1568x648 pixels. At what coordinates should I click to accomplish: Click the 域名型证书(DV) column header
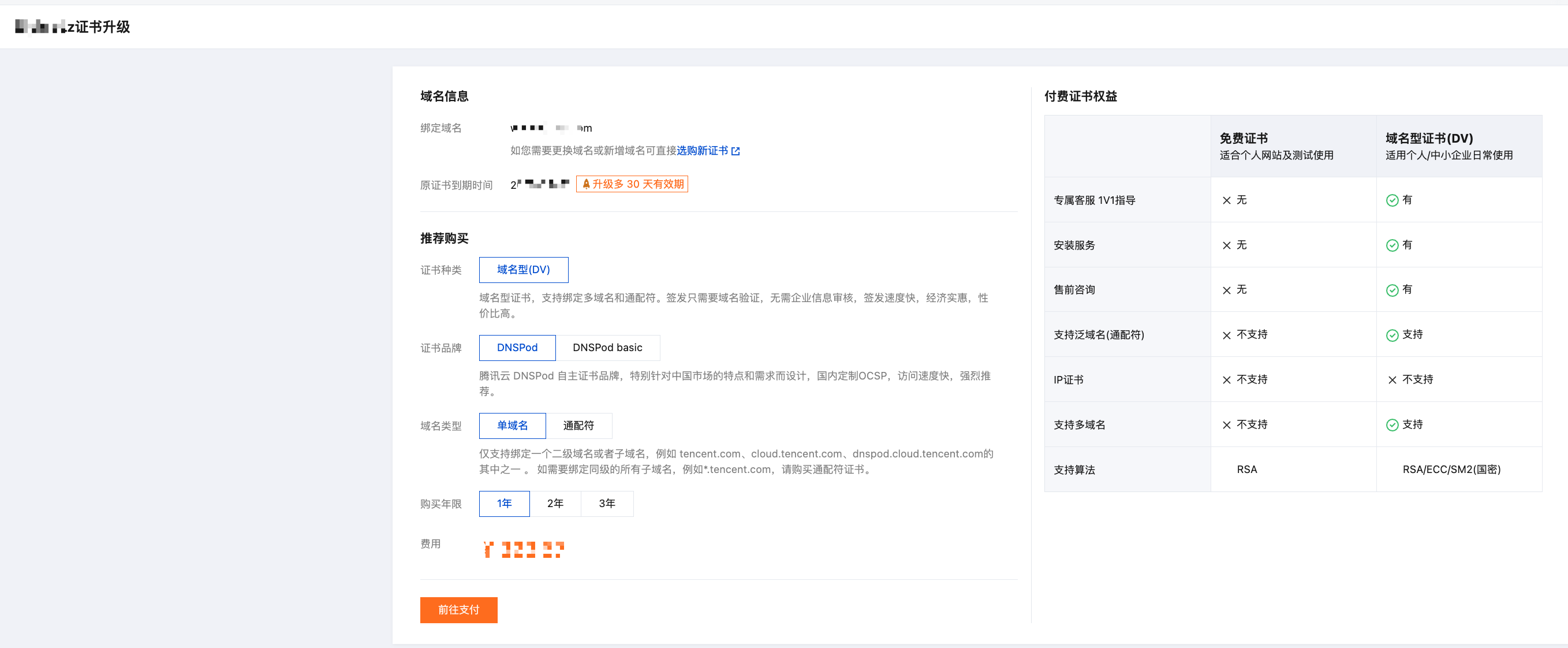coord(1429,139)
